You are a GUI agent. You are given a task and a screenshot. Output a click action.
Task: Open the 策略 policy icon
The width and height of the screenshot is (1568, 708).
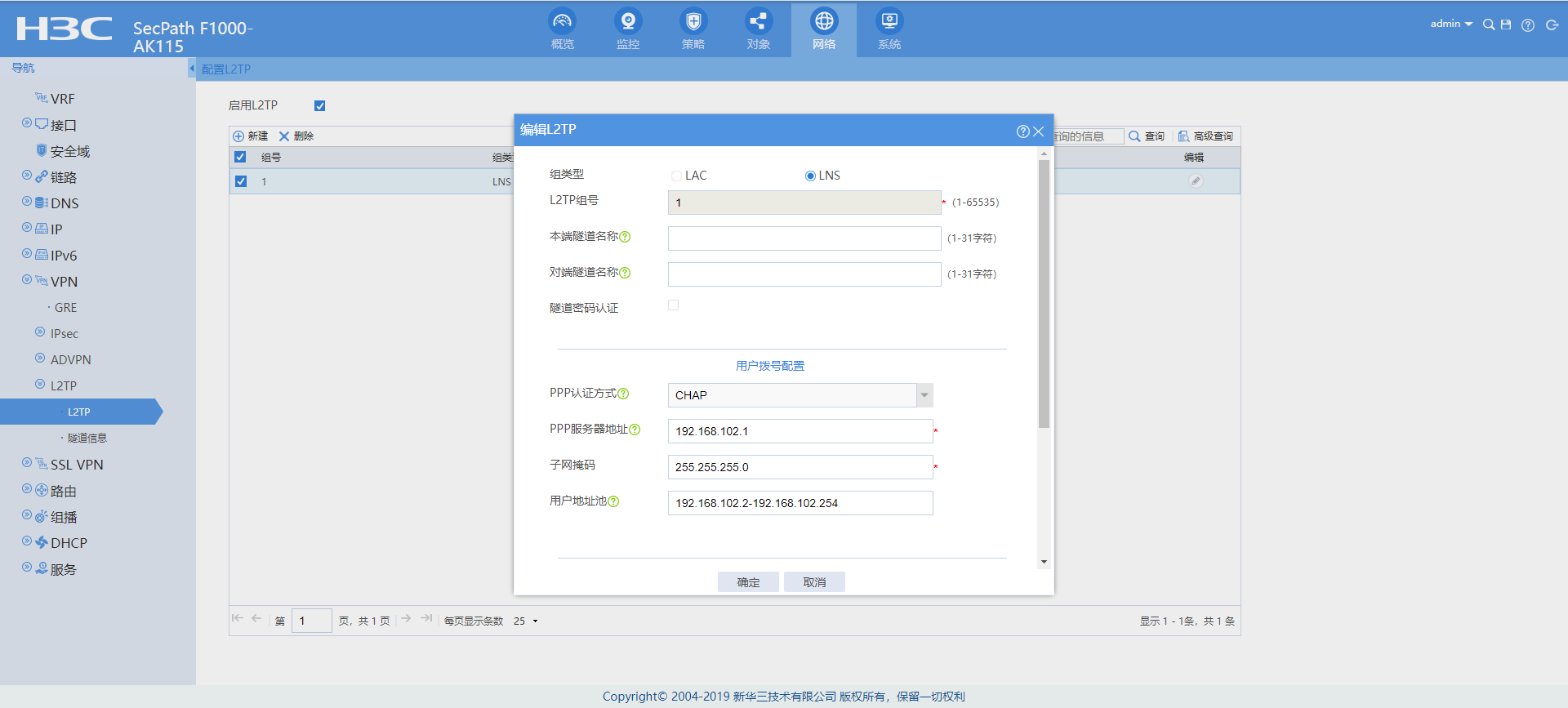(693, 21)
